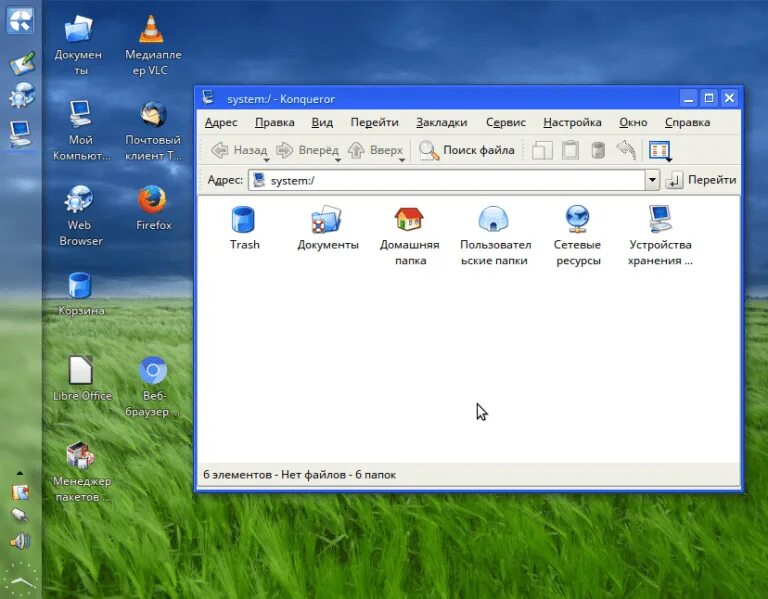
Task: Click the volume speaker icon in the system tray
Action: pyautogui.click(x=20, y=541)
